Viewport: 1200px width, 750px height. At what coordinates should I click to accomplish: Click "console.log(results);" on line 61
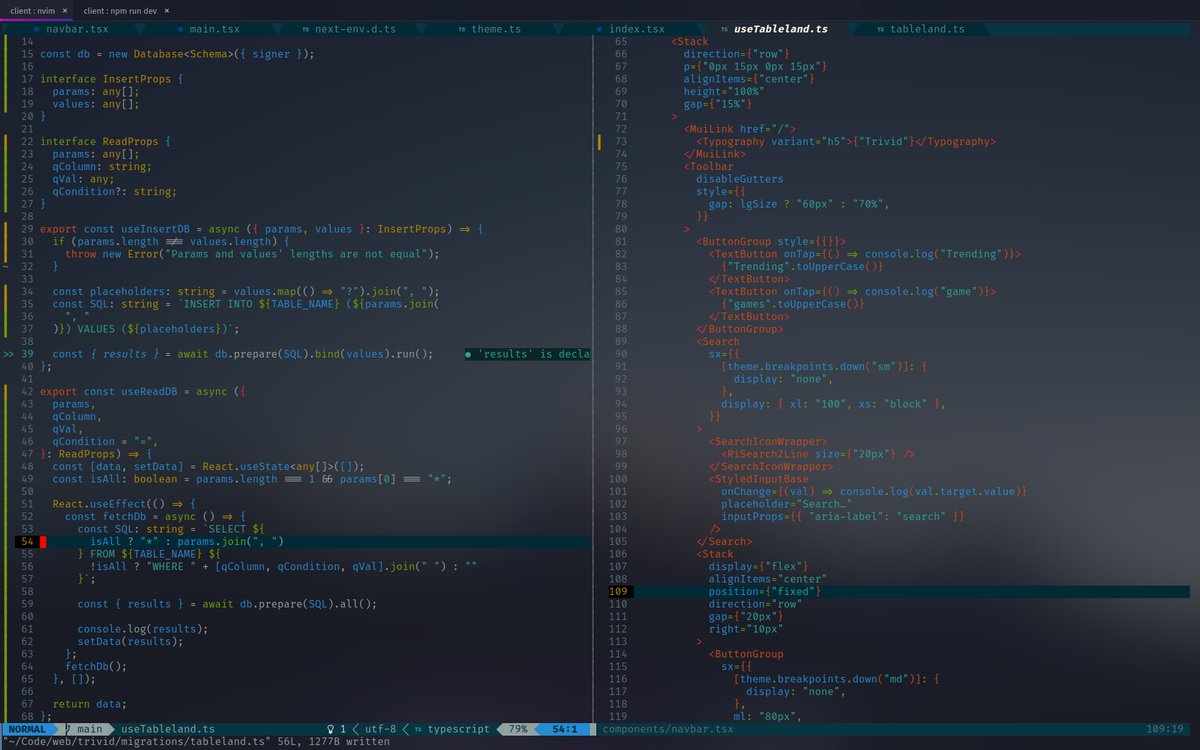tap(143, 628)
